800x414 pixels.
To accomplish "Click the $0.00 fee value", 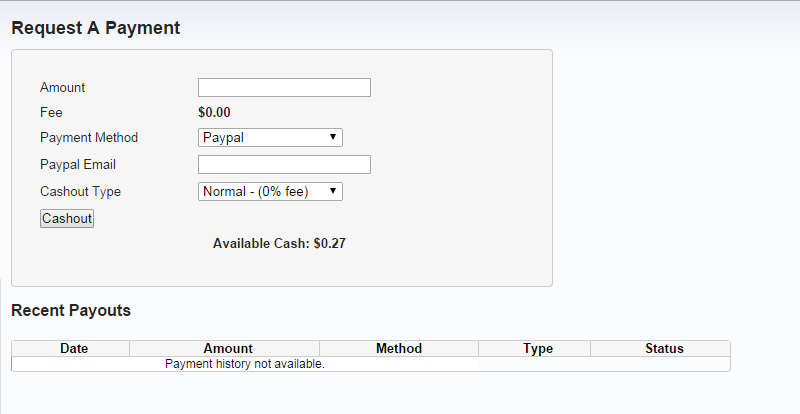I will [214, 113].
